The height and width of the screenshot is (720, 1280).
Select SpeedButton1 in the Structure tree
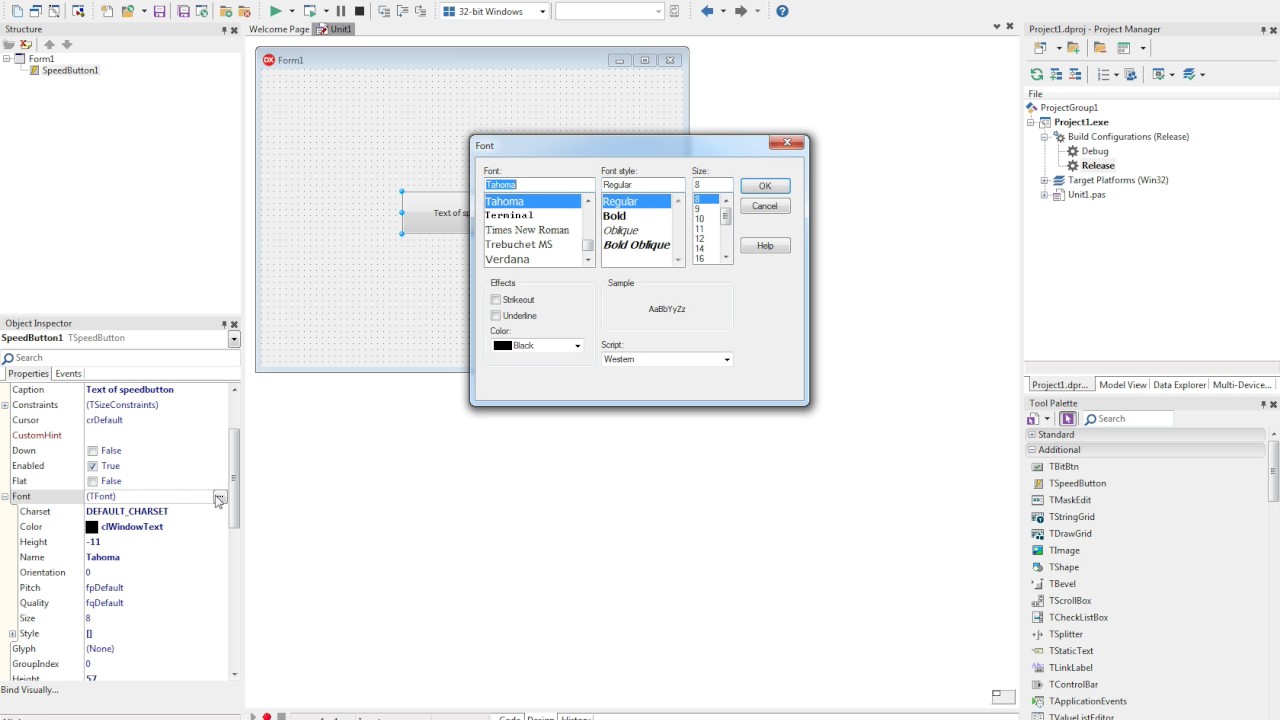[70, 71]
